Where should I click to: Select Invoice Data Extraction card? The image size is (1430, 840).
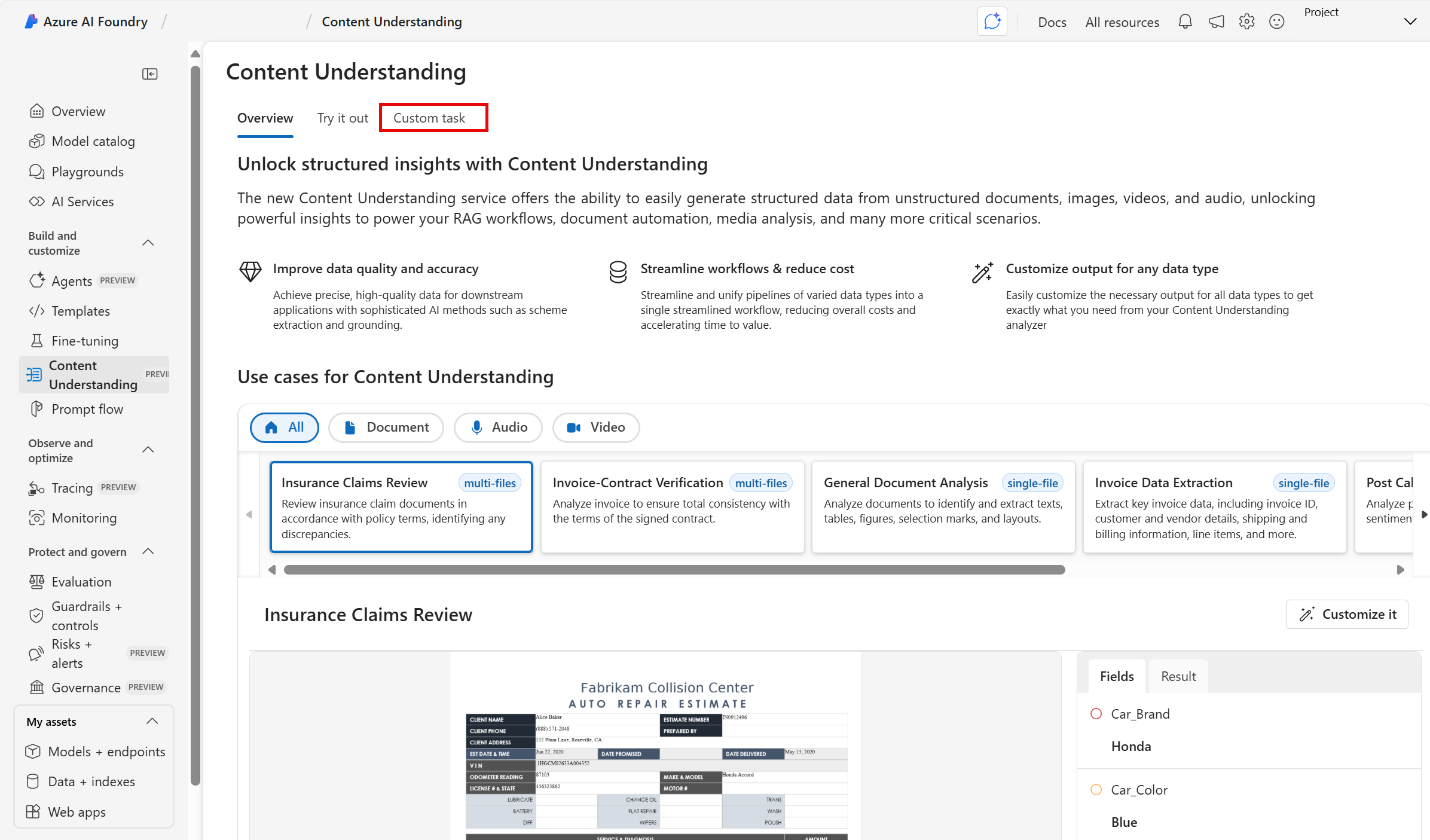[x=1215, y=507]
